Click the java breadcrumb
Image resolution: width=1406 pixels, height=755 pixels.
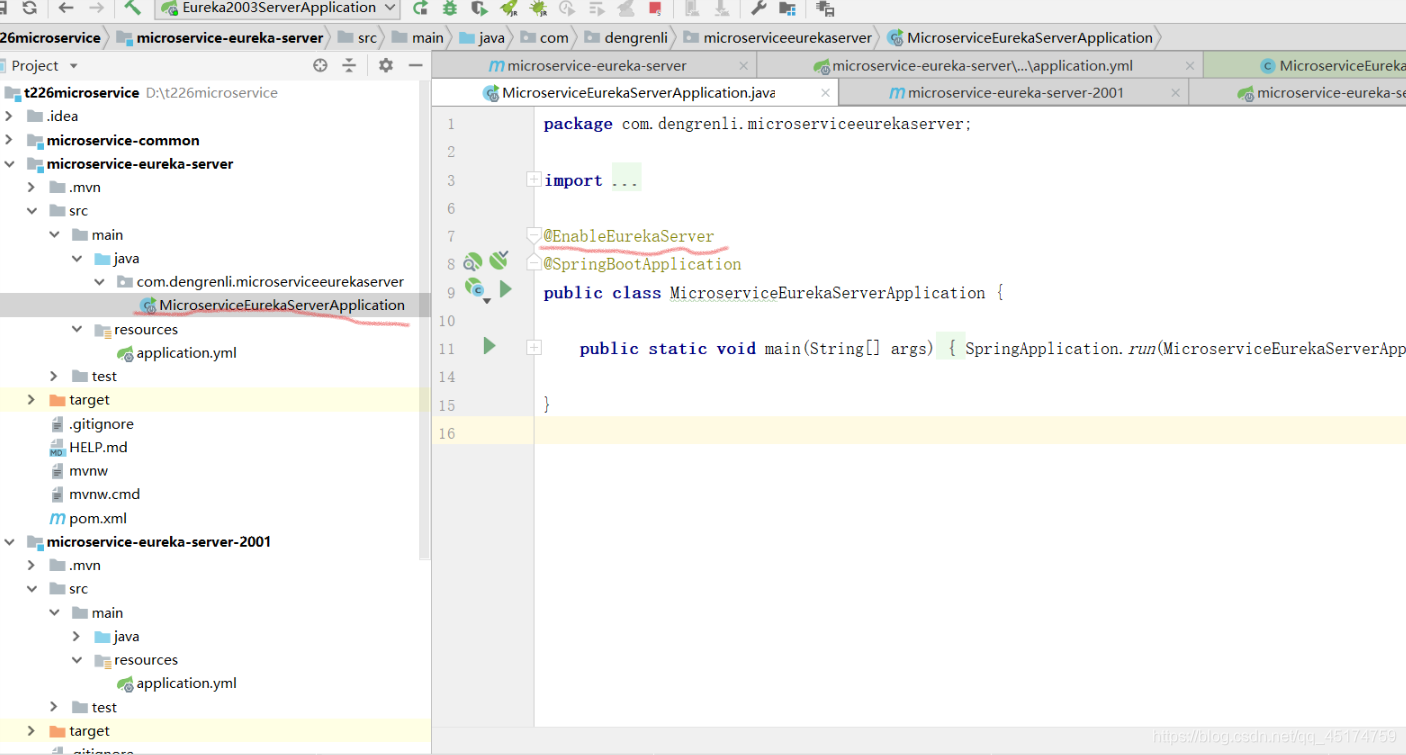[x=482, y=38]
